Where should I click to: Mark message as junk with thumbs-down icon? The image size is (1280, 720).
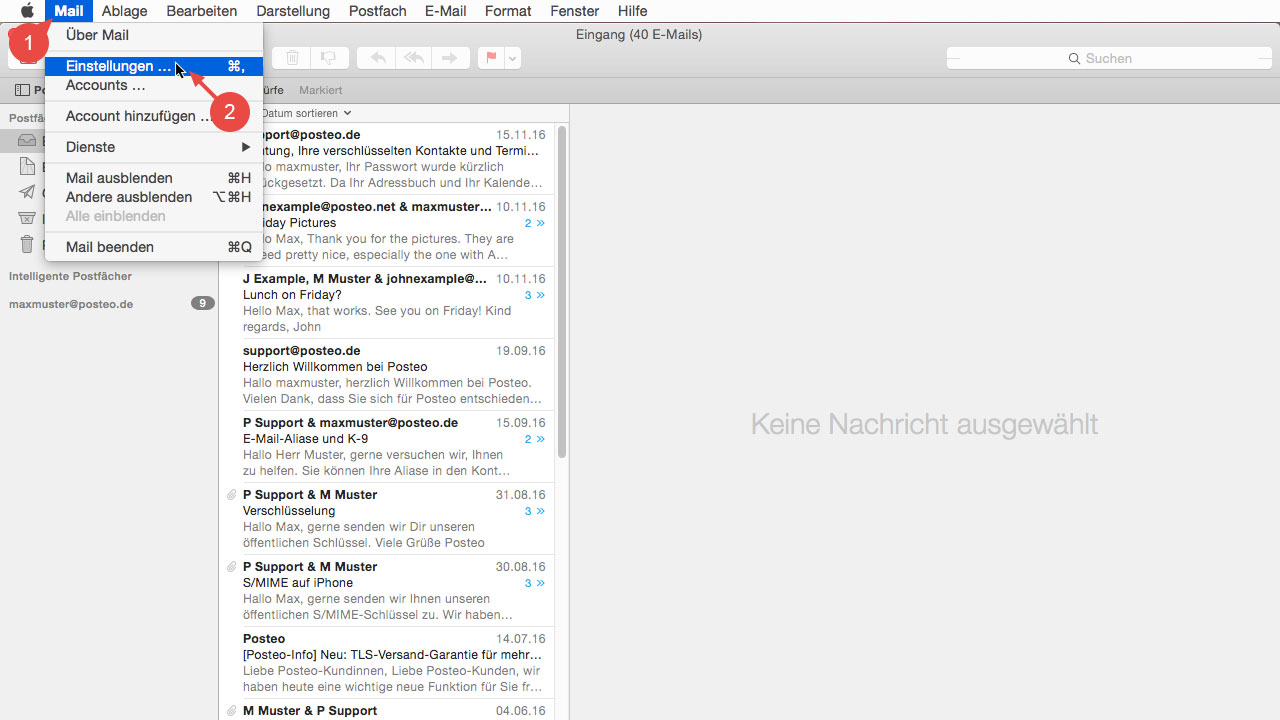[329, 58]
